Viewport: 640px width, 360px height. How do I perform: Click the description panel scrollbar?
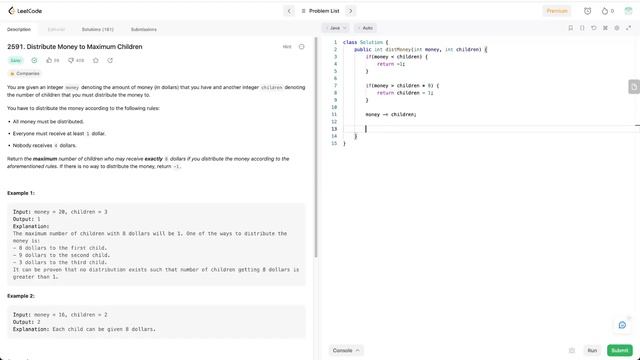tap(316, 147)
